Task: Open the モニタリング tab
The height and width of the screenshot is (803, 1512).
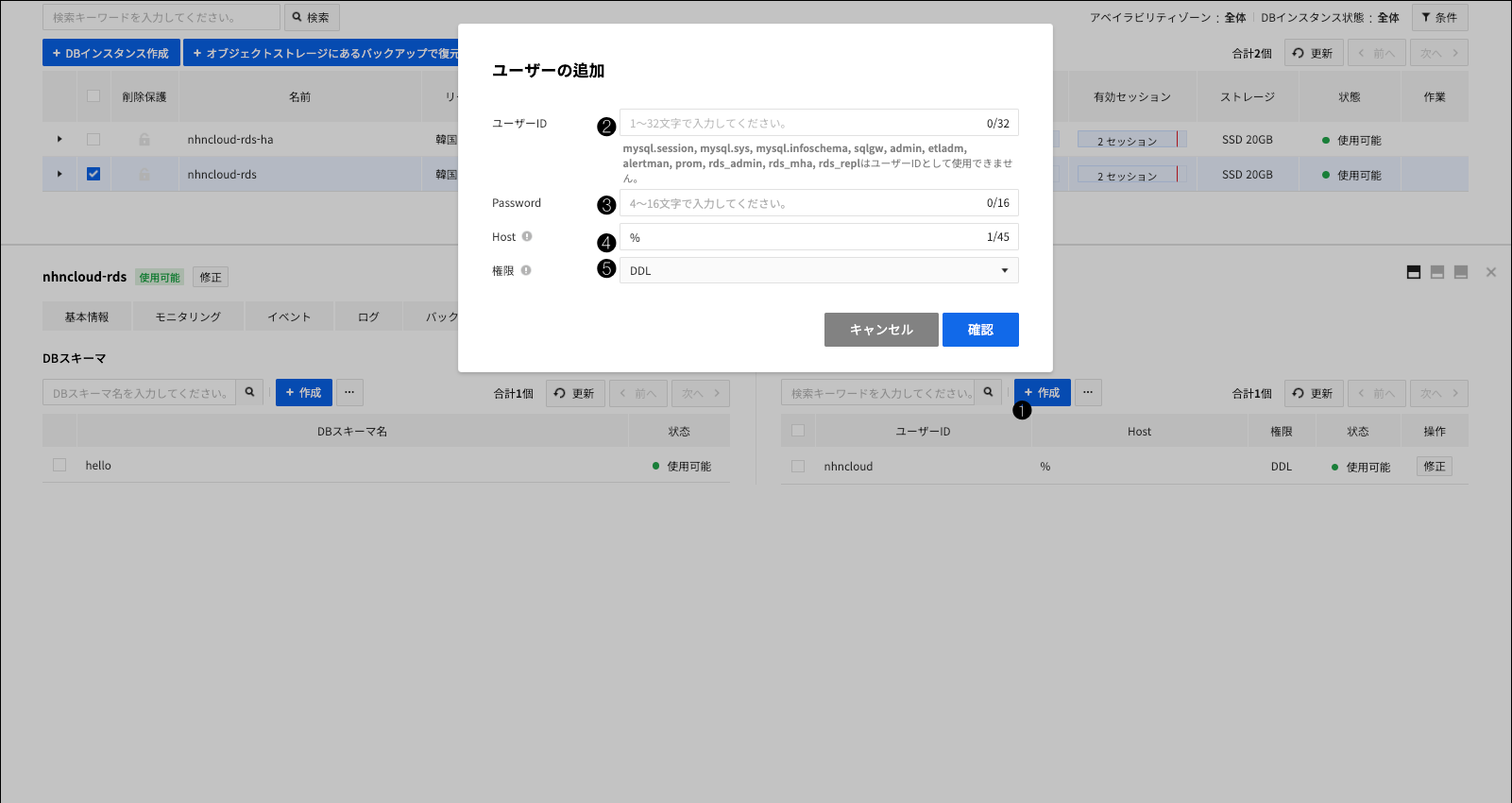Action: point(188,316)
